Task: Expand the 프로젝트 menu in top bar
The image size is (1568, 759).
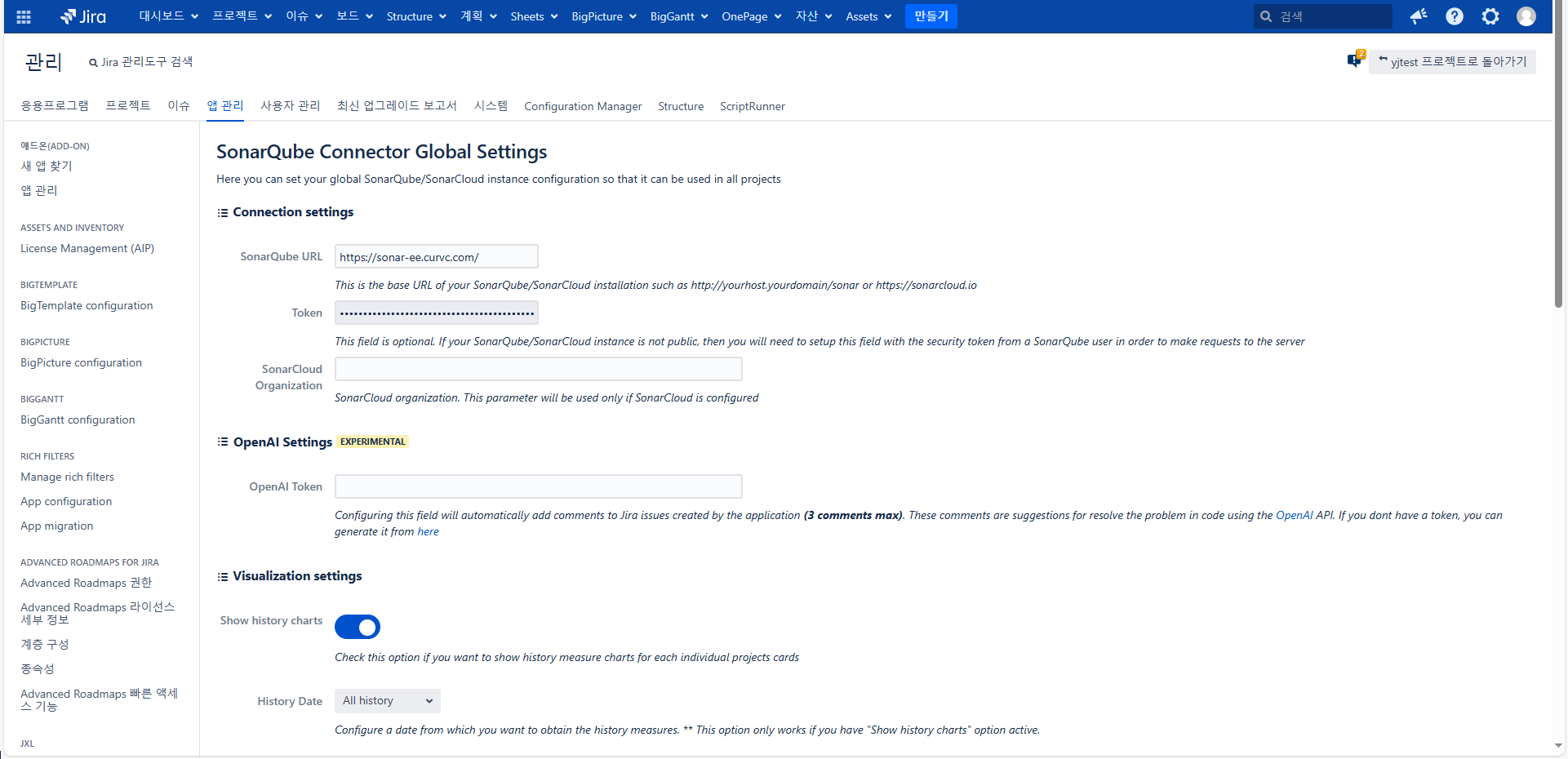Action: [x=242, y=16]
